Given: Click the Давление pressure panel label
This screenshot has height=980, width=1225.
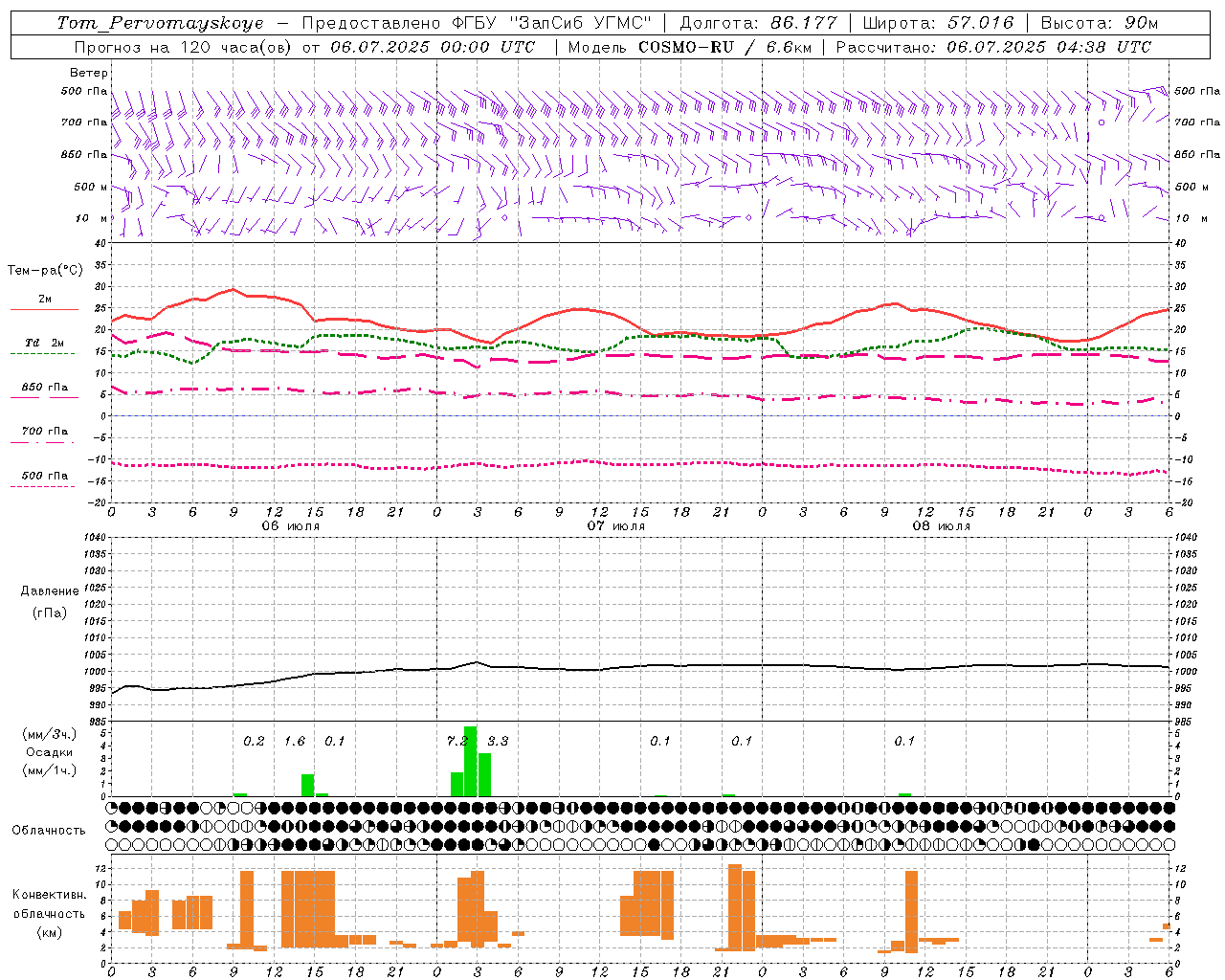Looking at the screenshot, I should coord(49,591).
